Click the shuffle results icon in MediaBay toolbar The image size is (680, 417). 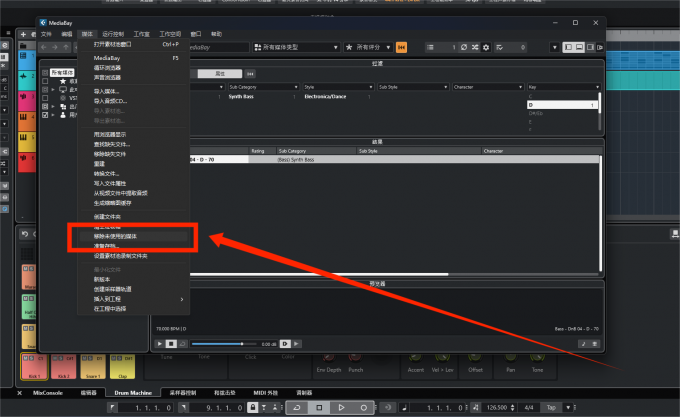(x=475, y=47)
